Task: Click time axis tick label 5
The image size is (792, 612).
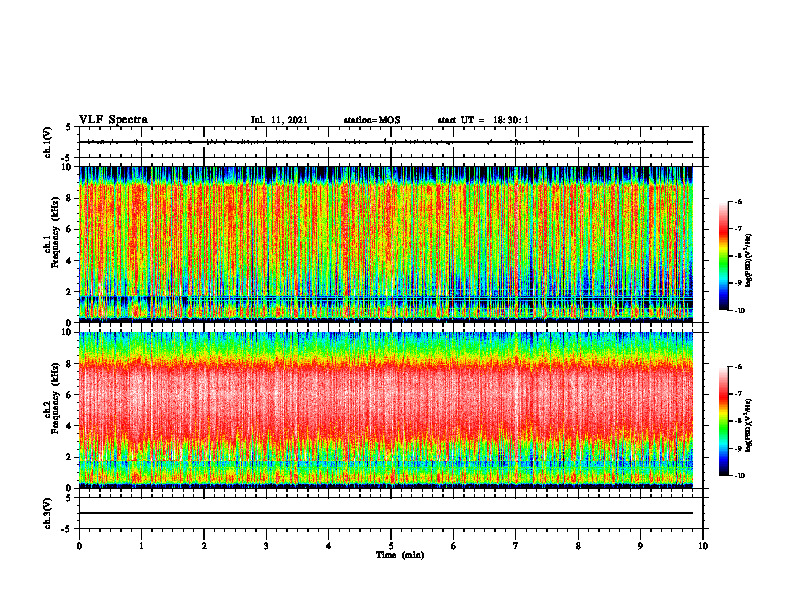Action: coord(391,546)
